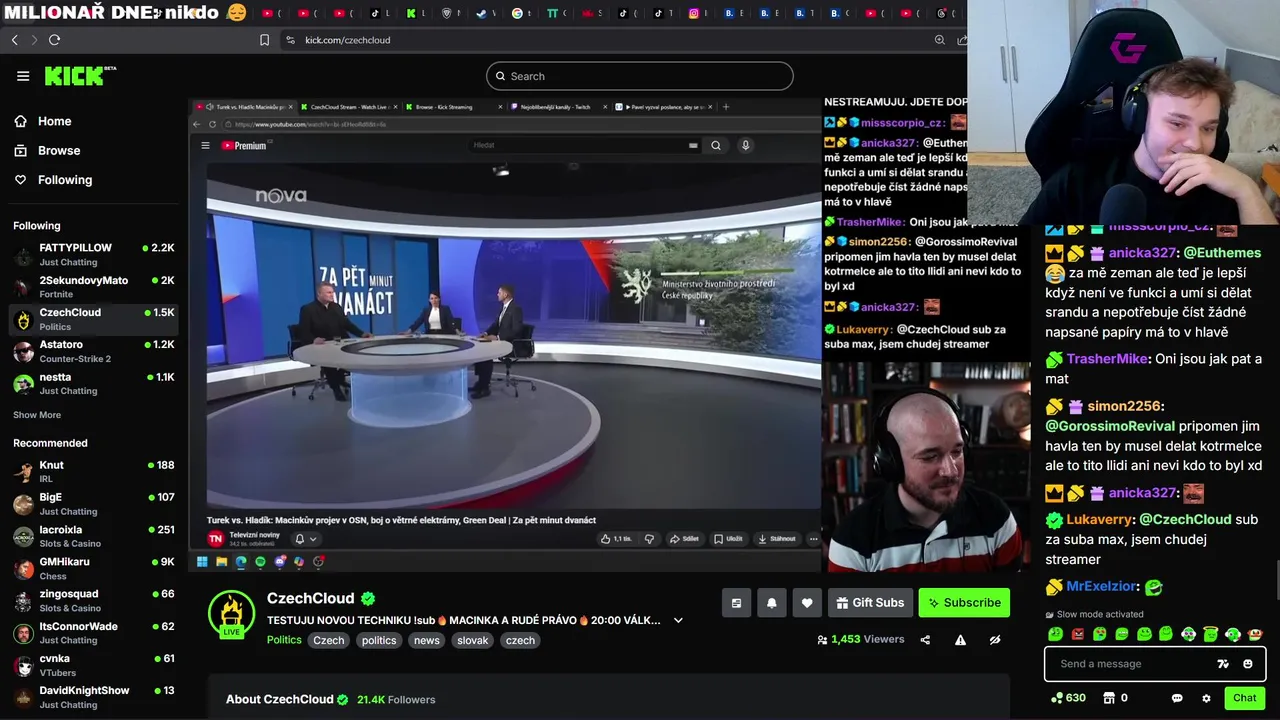This screenshot has height=720, width=1280.
Task: Open Astatoro channel in Following list
Action: [94, 351]
